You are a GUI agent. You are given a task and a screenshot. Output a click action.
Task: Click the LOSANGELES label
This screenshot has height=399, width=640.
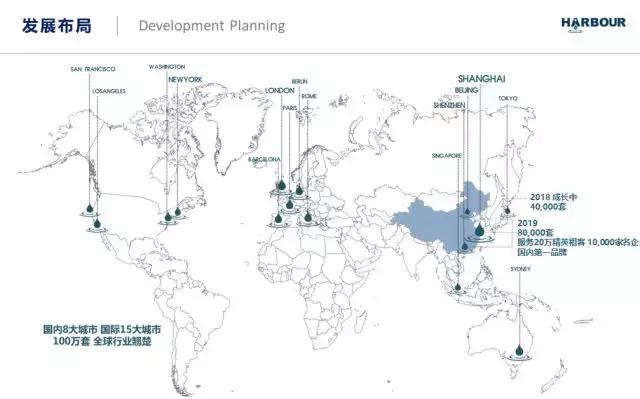tap(109, 91)
